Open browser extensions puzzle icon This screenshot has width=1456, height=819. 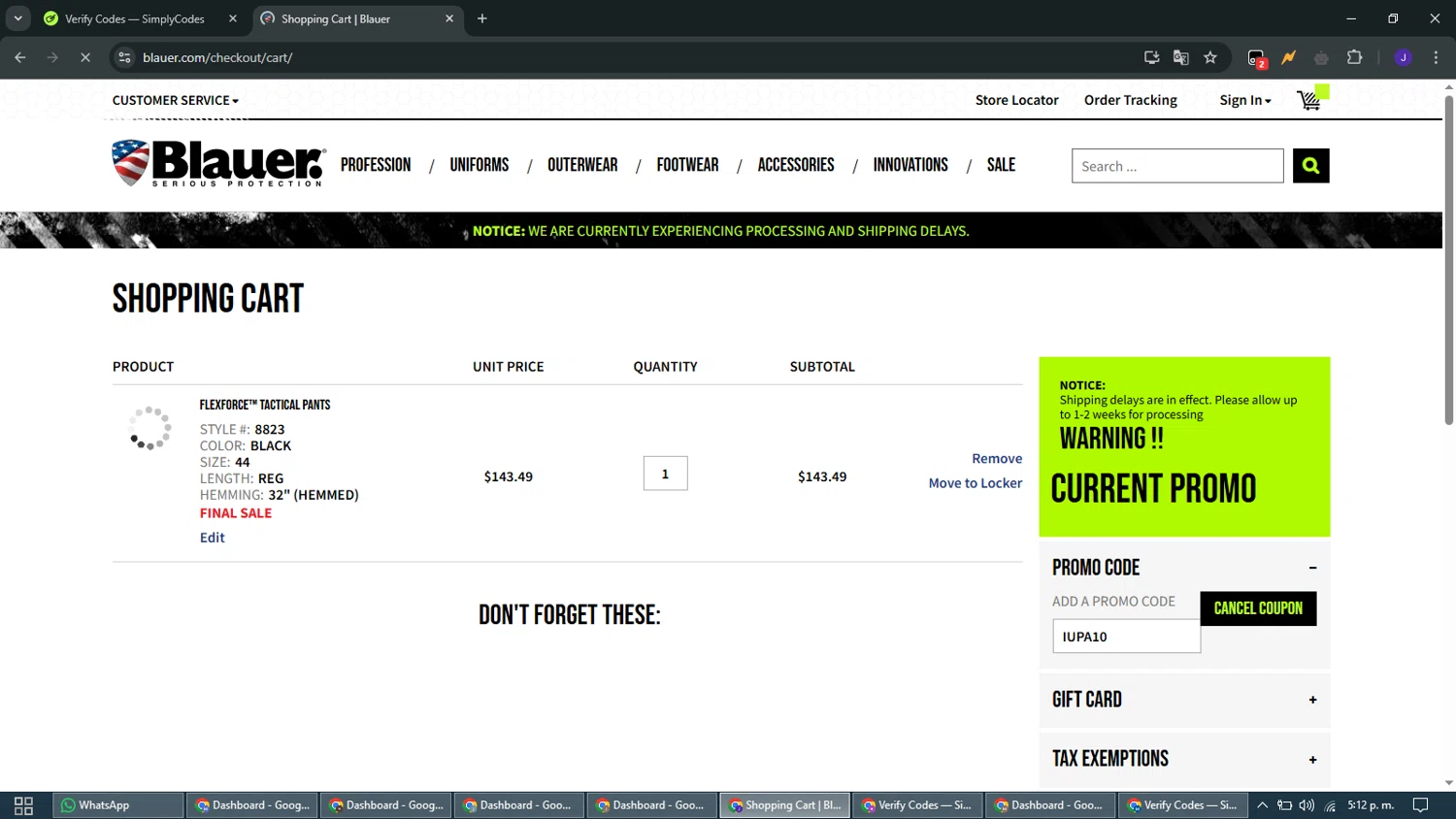[x=1355, y=57]
